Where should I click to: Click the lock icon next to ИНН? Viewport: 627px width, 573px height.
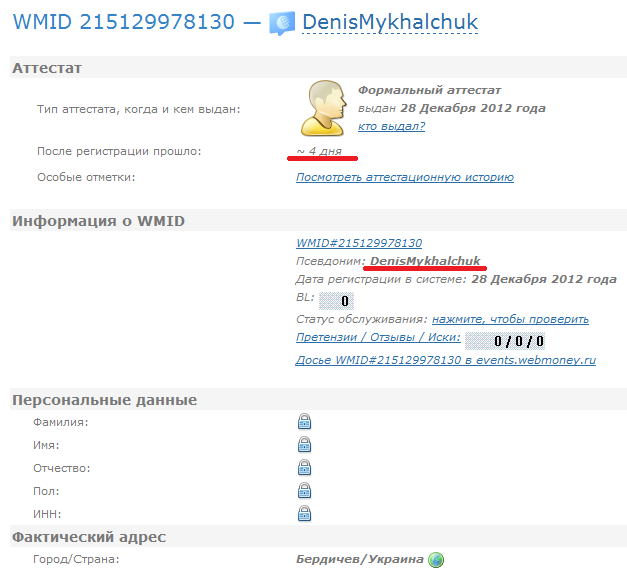click(304, 513)
